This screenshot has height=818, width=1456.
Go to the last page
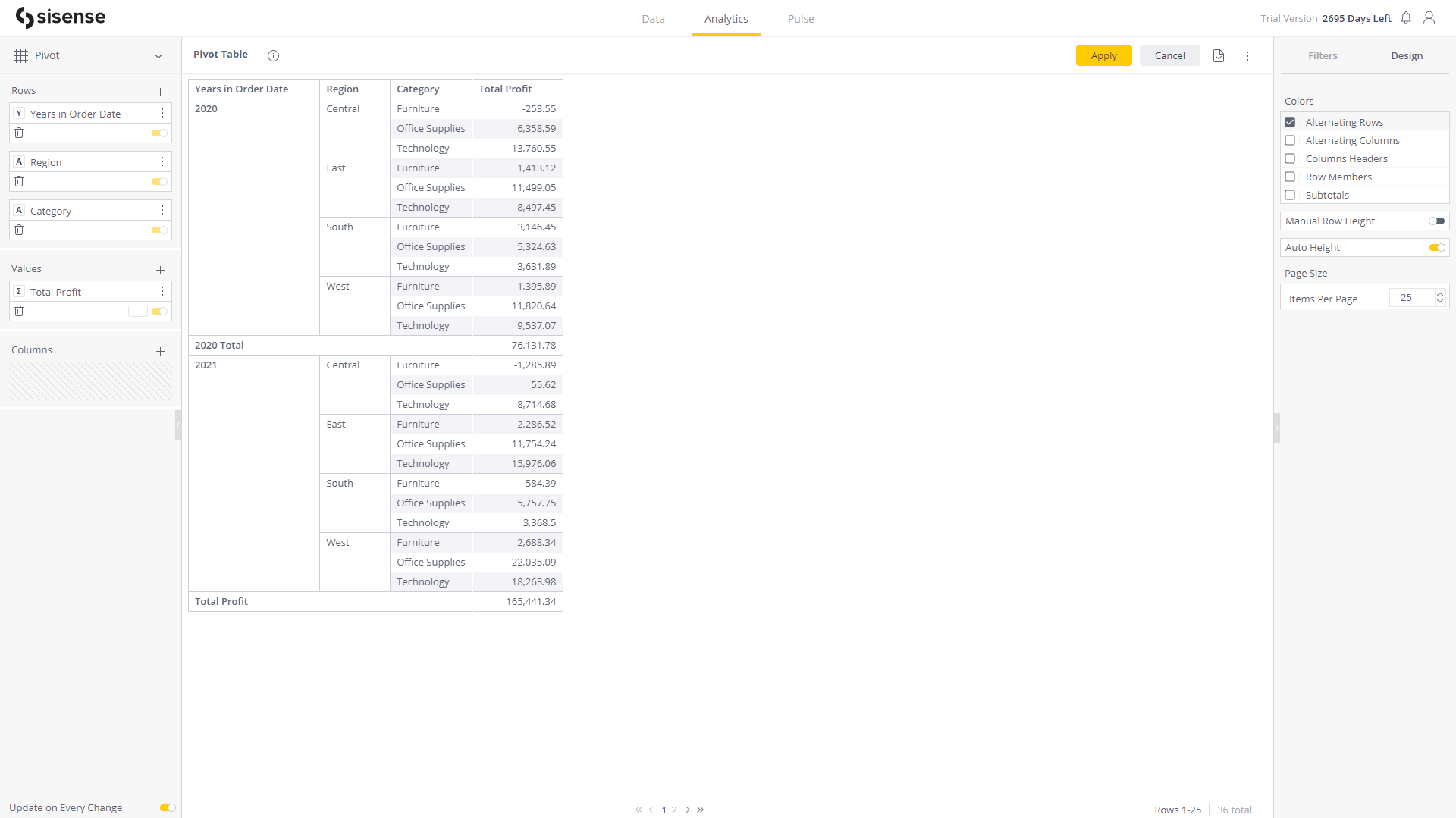[x=700, y=810]
